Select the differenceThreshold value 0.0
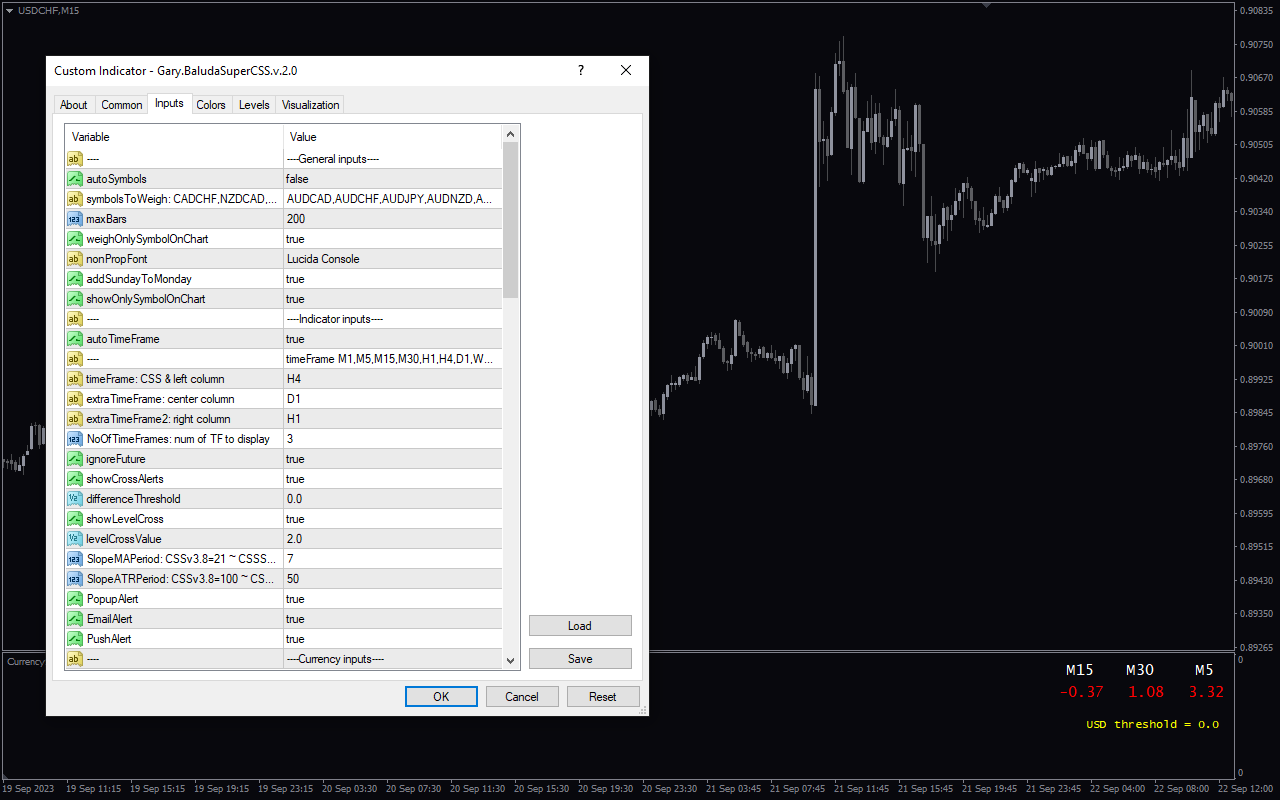The image size is (1280, 800). pos(393,499)
